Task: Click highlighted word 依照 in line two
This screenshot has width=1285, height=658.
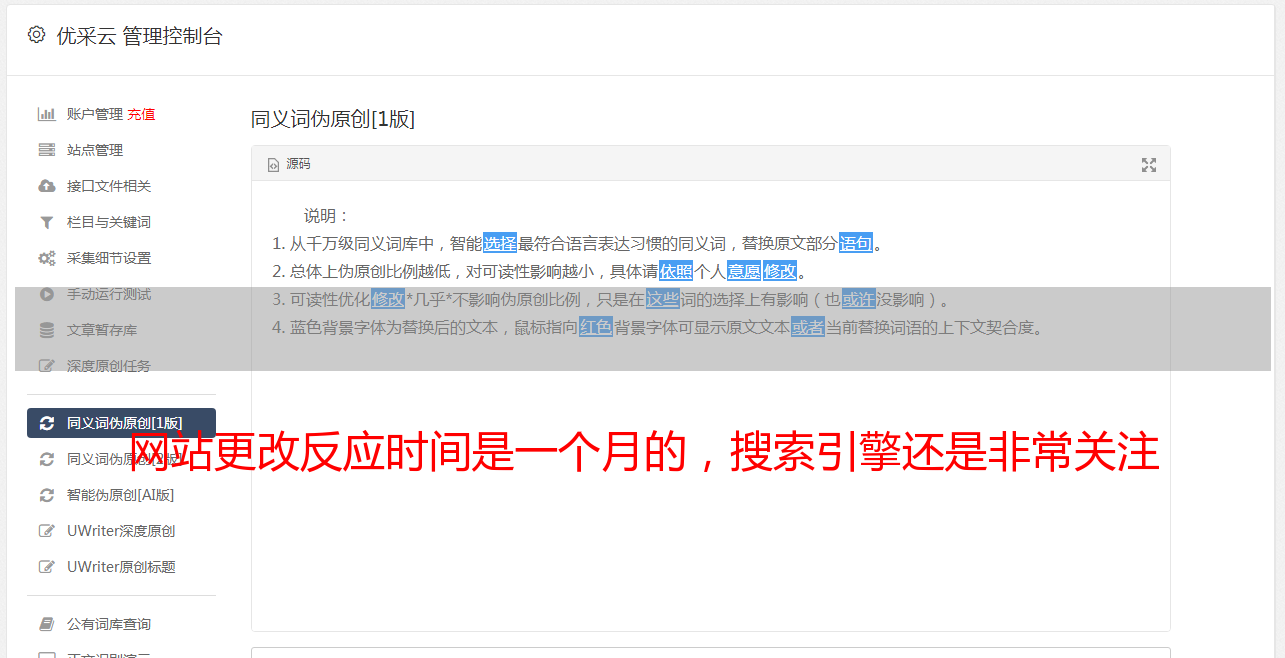Action: pyautogui.click(x=676, y=271)
